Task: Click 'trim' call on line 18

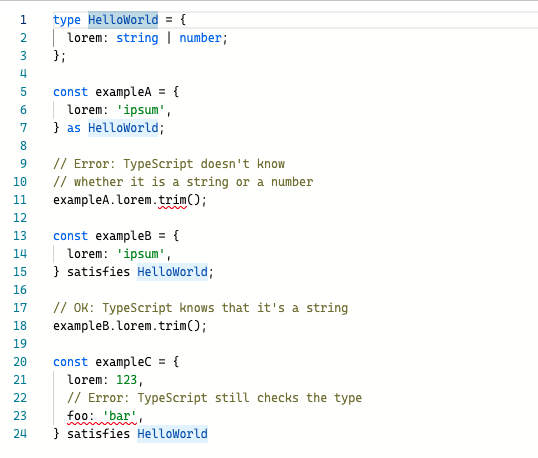Action: [x=172, y=326]
